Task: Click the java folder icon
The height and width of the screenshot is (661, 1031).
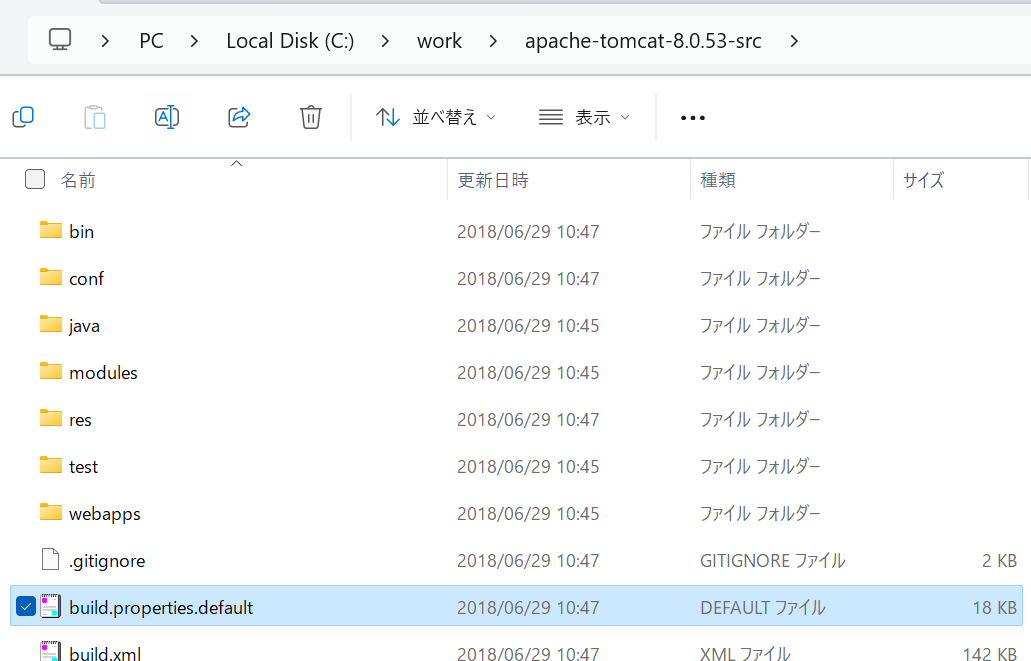Action: 51,324
